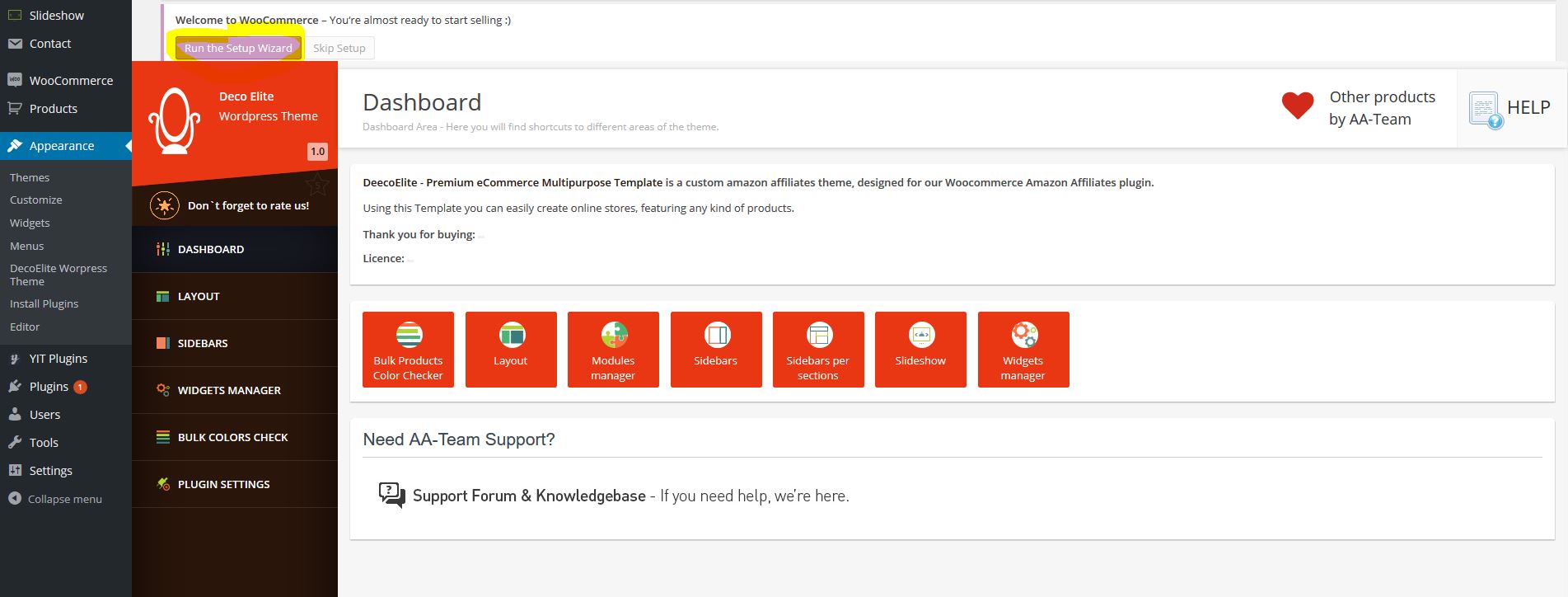1568x597 pixels.
Task: Click the HELP document icon
Action: tap(1486, 110)
